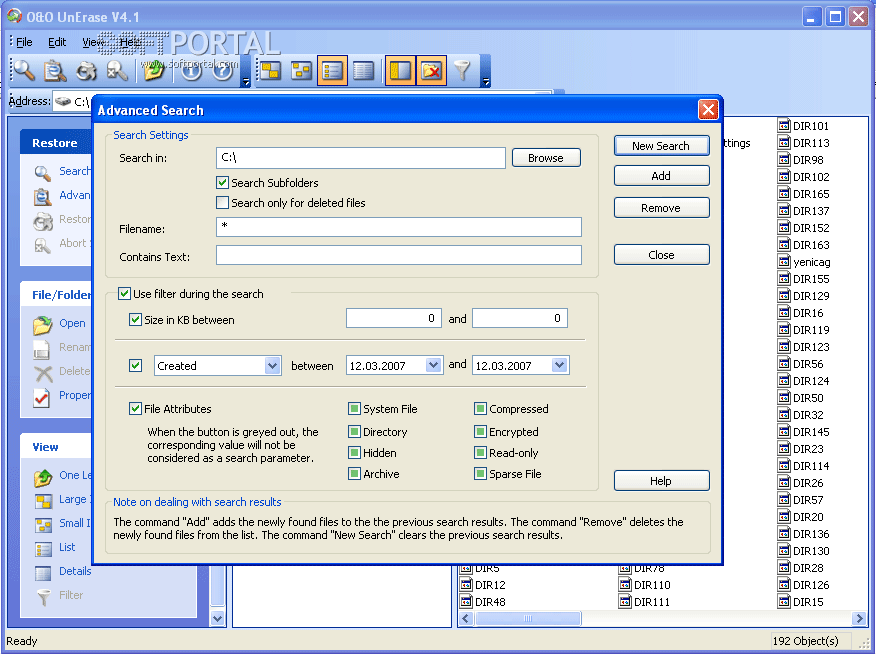
Task: Open the second date picker dropdown after 'and'
Action: (x=560, y=366)
